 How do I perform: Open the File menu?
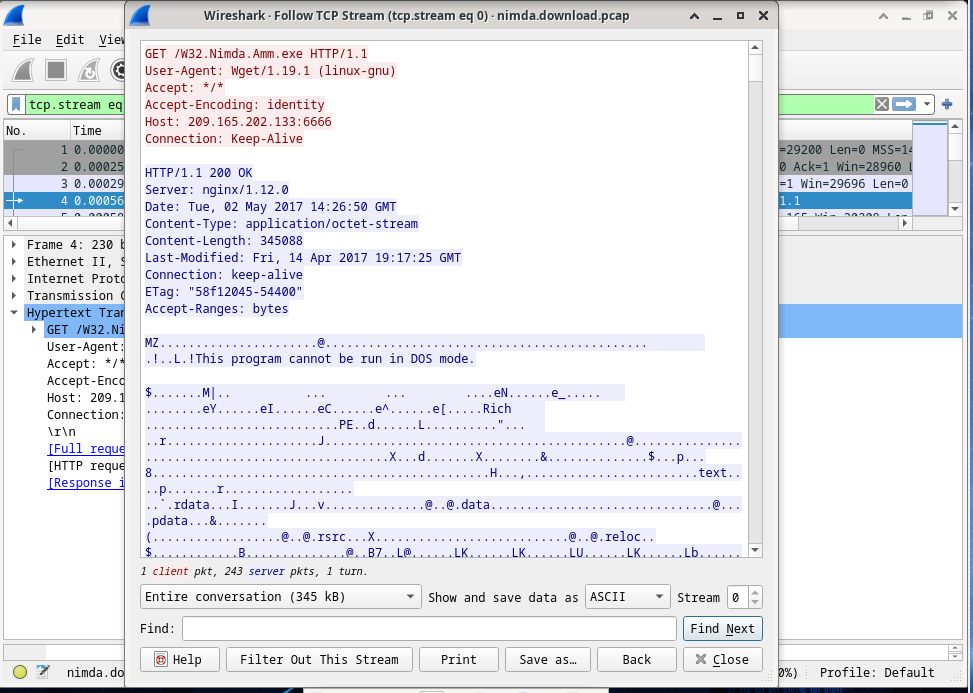click(27, 40)
